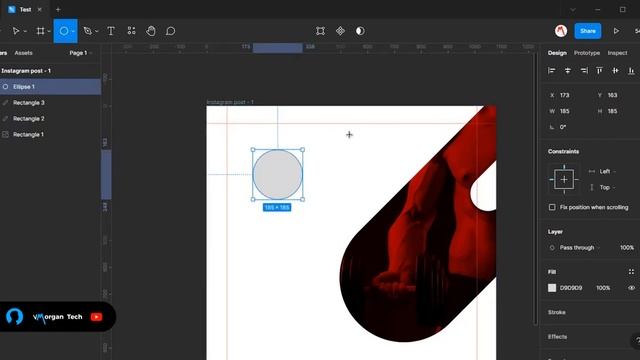
Task: Click the constraints box widget
Action: [x=564, y=180]
